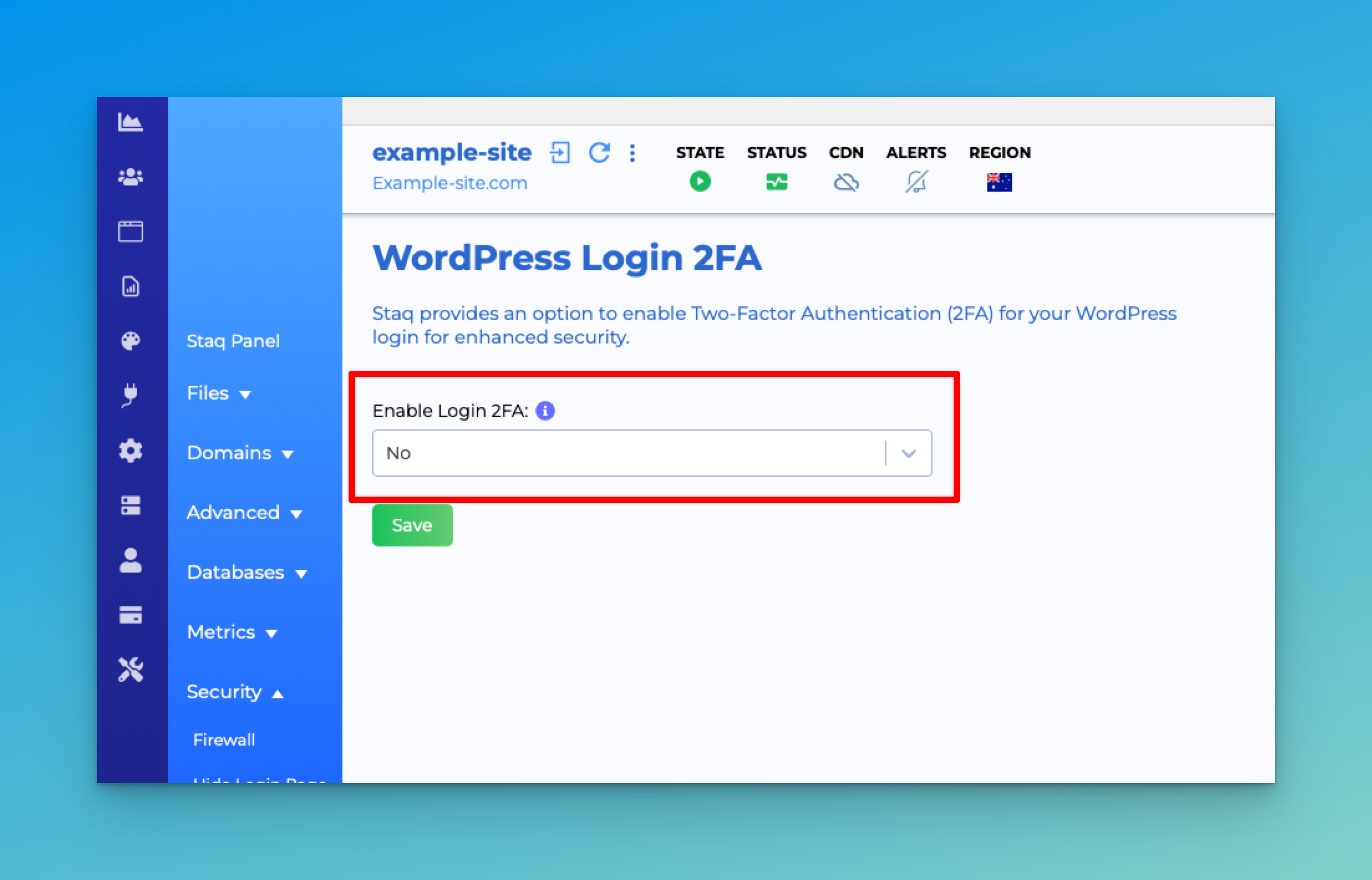
Task: Open the server stack icon in sidebar
Action: 131,505
